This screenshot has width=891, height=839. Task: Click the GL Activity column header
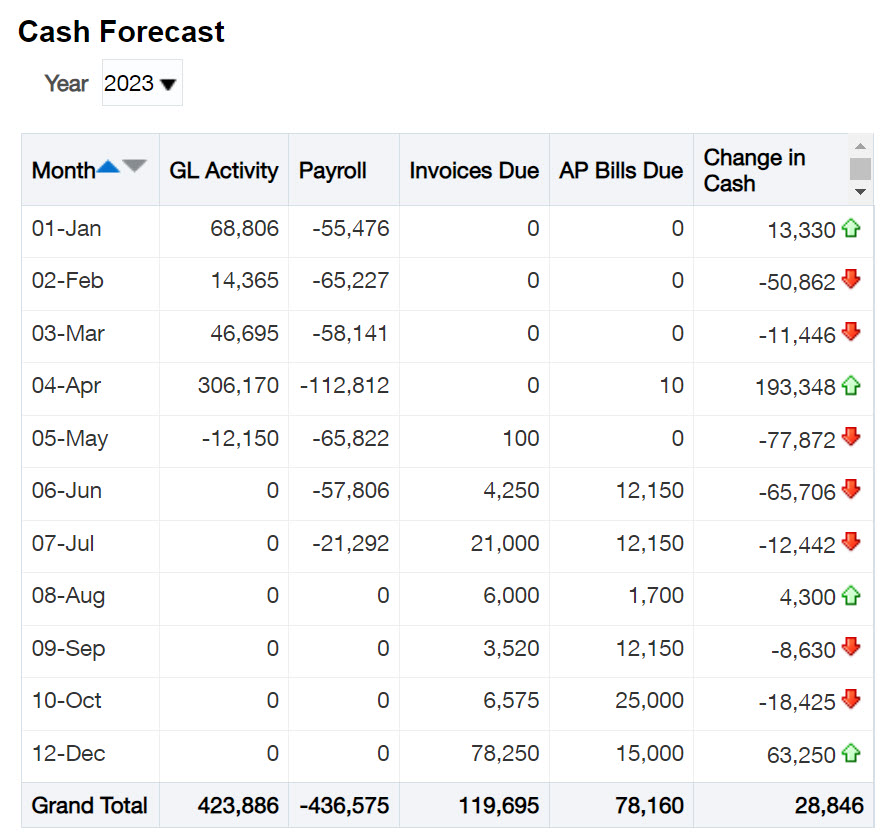pos(223,171)
